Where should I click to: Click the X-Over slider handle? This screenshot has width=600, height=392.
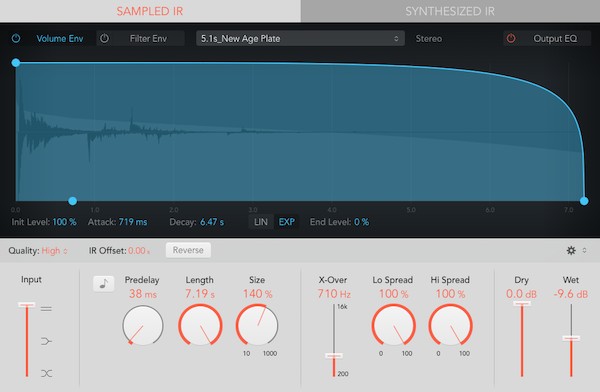[334, 356]
